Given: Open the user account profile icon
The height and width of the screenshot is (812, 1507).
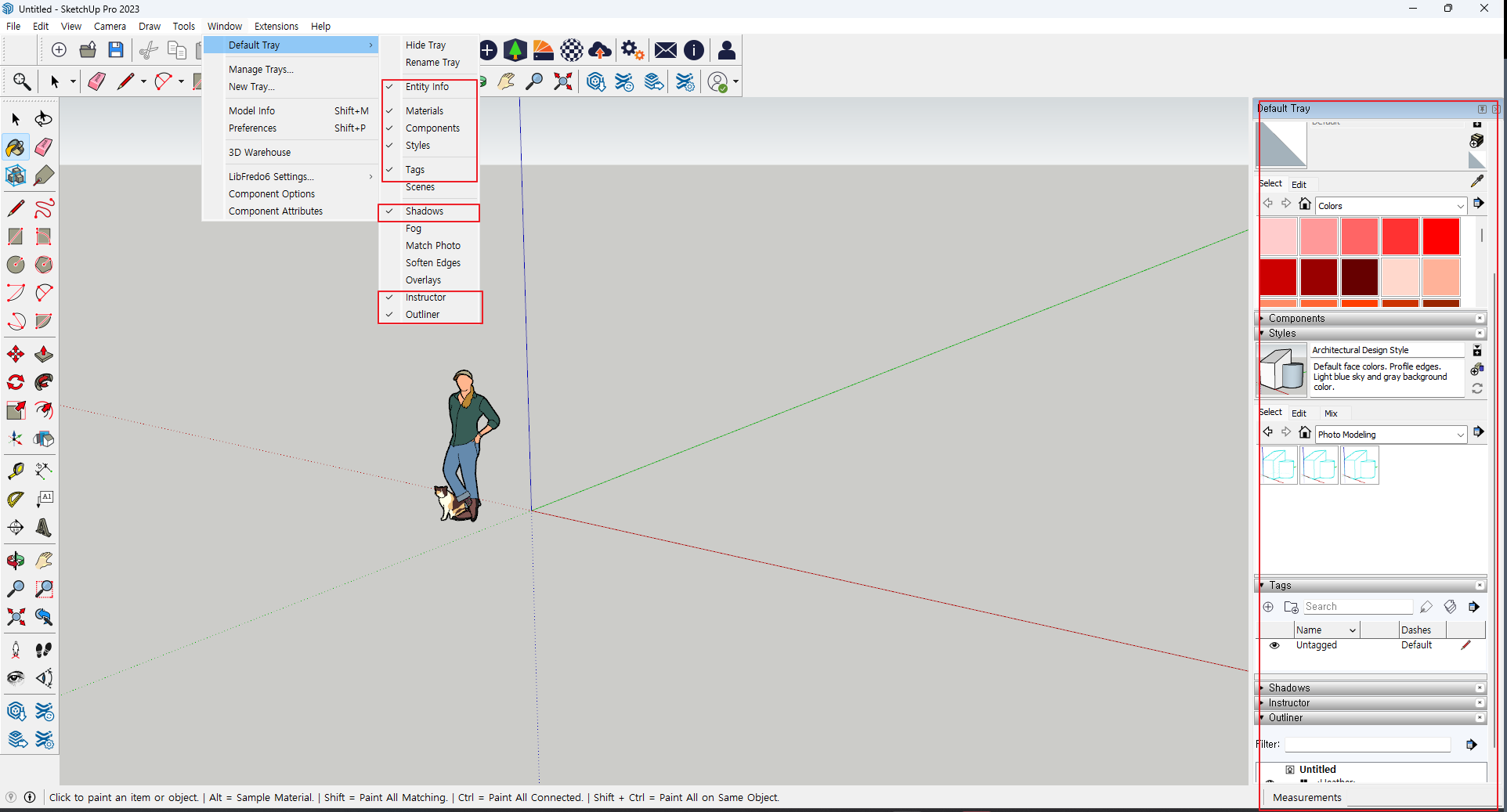Looking at the screenshot, I should [727, 50].
